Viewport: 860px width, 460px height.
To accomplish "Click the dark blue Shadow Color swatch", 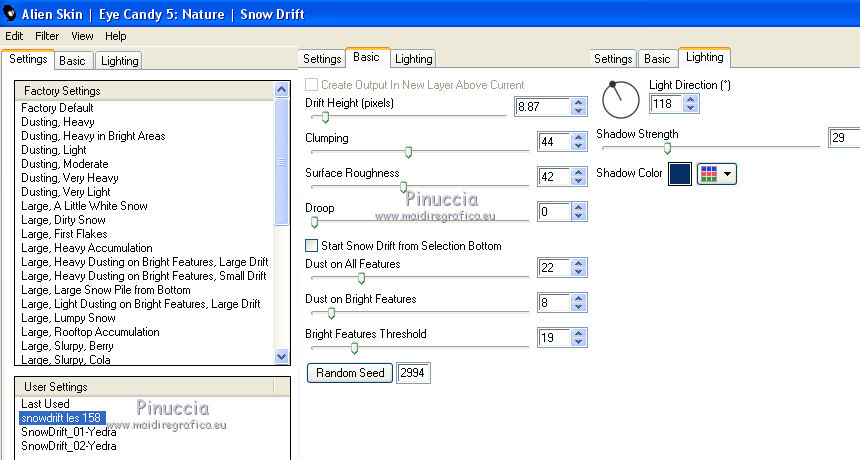I will click(x=680, y=174).
